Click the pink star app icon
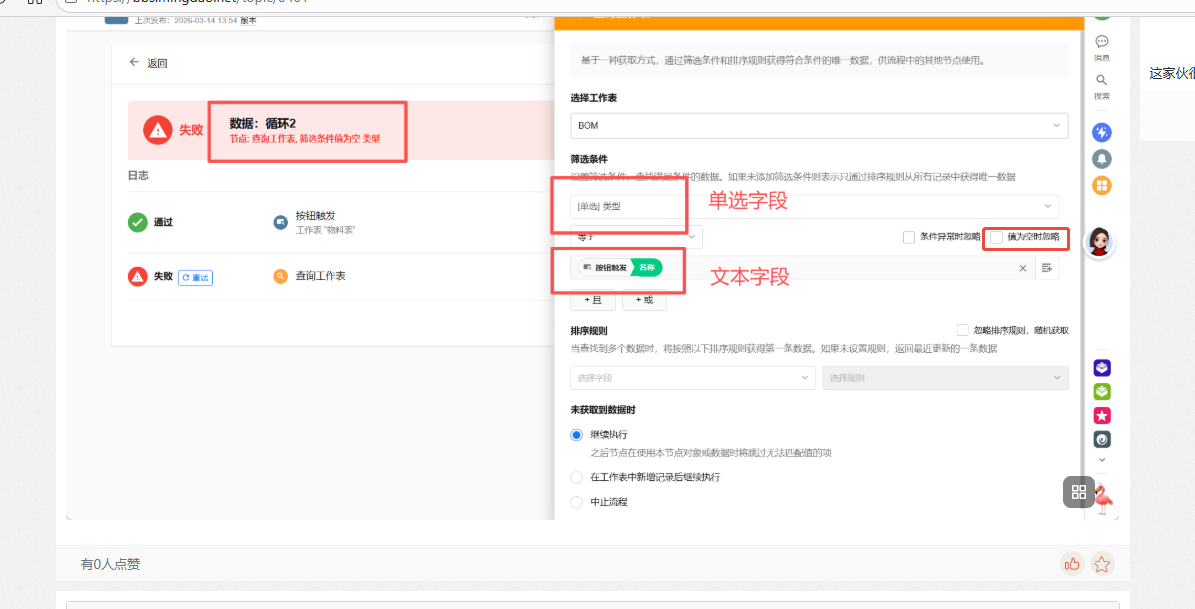The image size is (1195, 609). [x=1101, y=415]
